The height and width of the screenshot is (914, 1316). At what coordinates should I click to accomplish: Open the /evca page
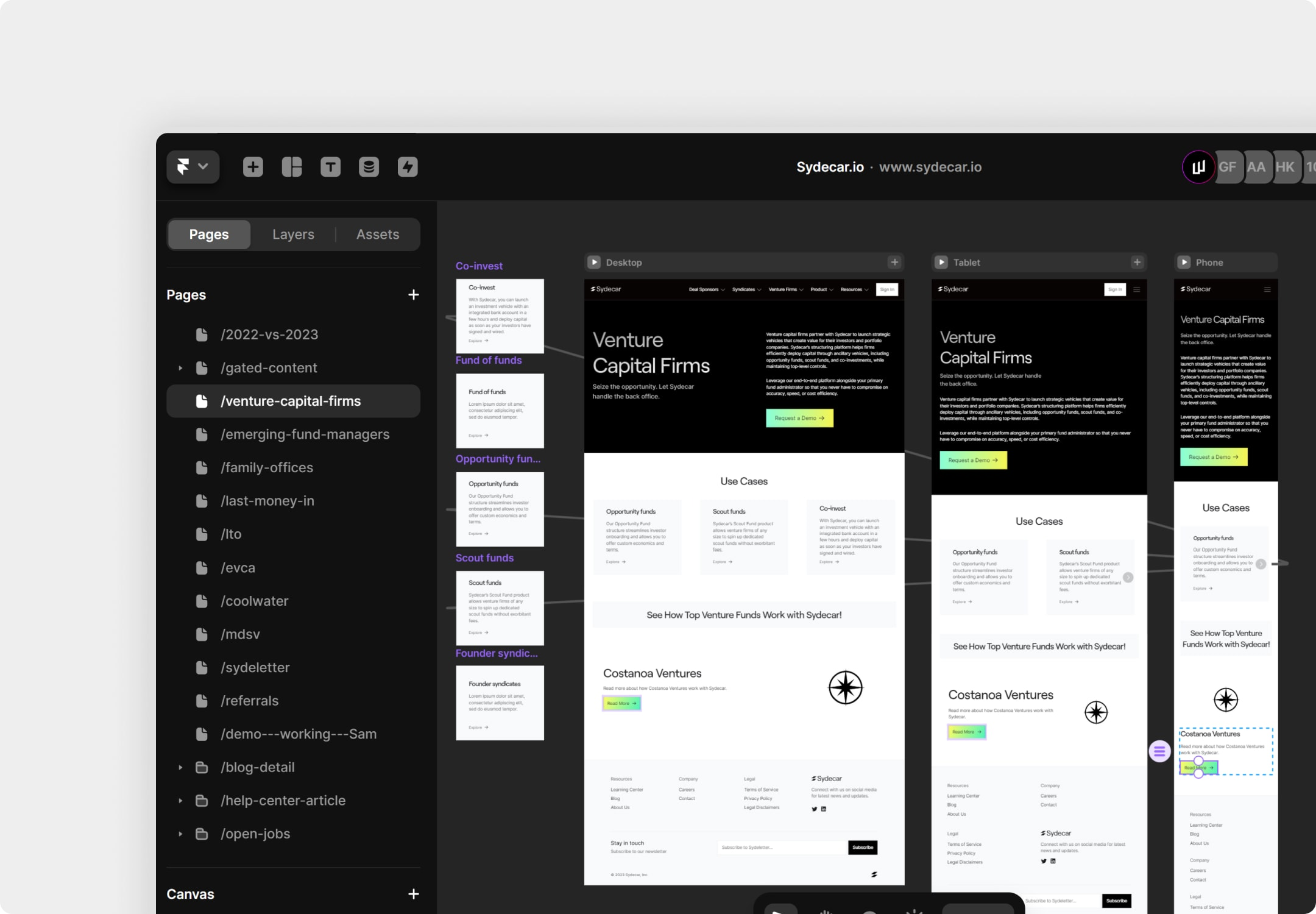coord(294,568)
